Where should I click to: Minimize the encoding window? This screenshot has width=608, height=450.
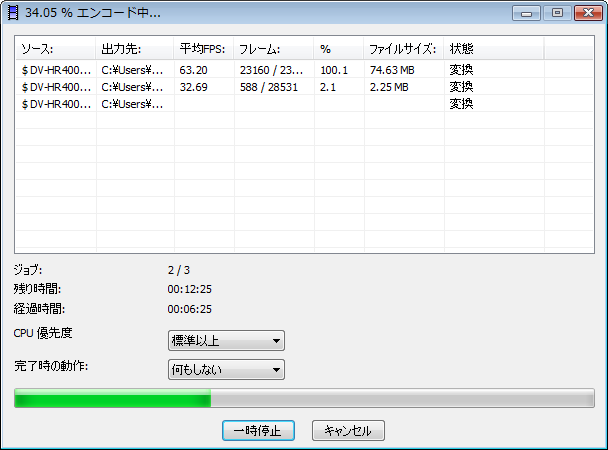click(527, 14)
